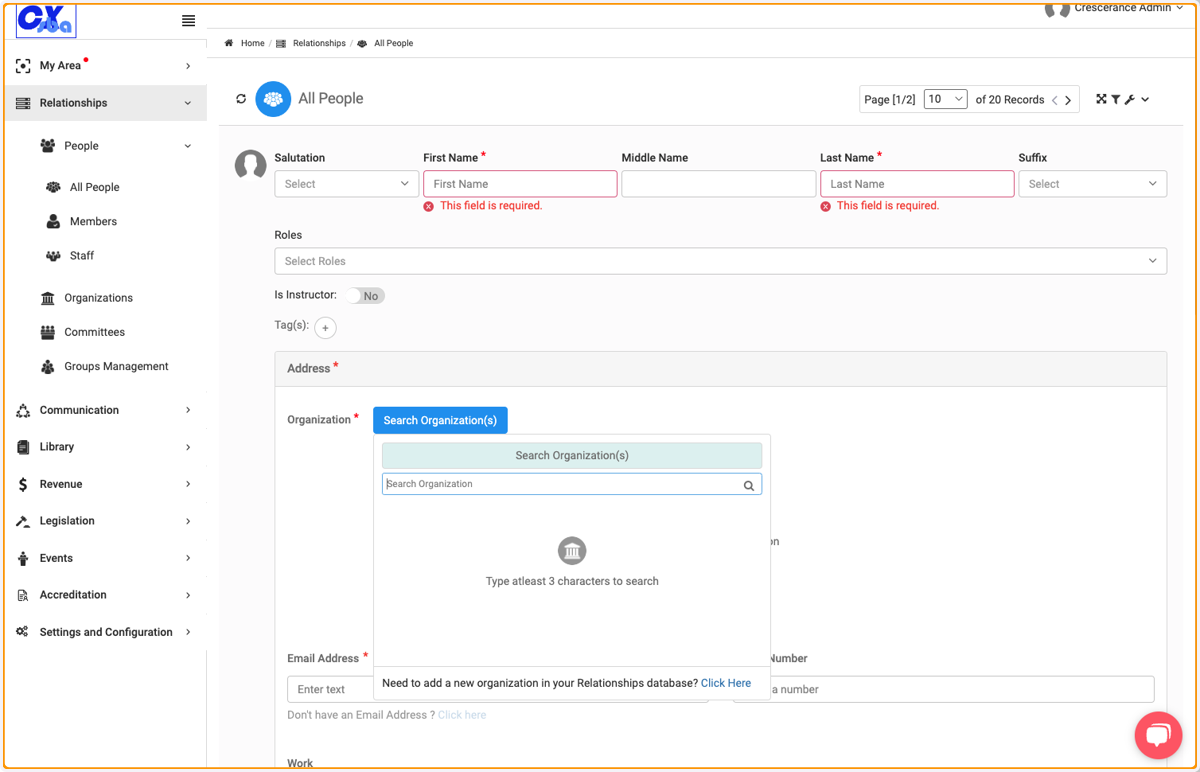The width and height of the screenshot is (1200, 772).
Task: Click the Settings and Configuration gears icon
Action: 23,632
